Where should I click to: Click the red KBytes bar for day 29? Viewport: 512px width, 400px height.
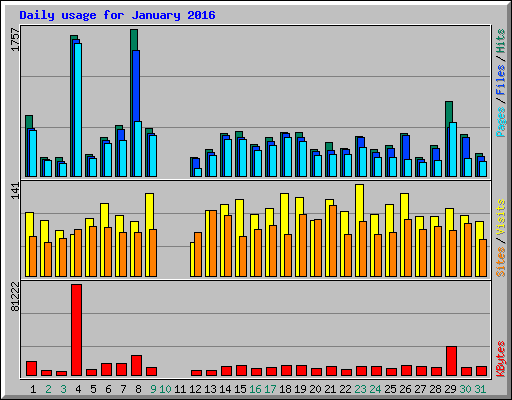pyautogui.click(x=451, y=361)
